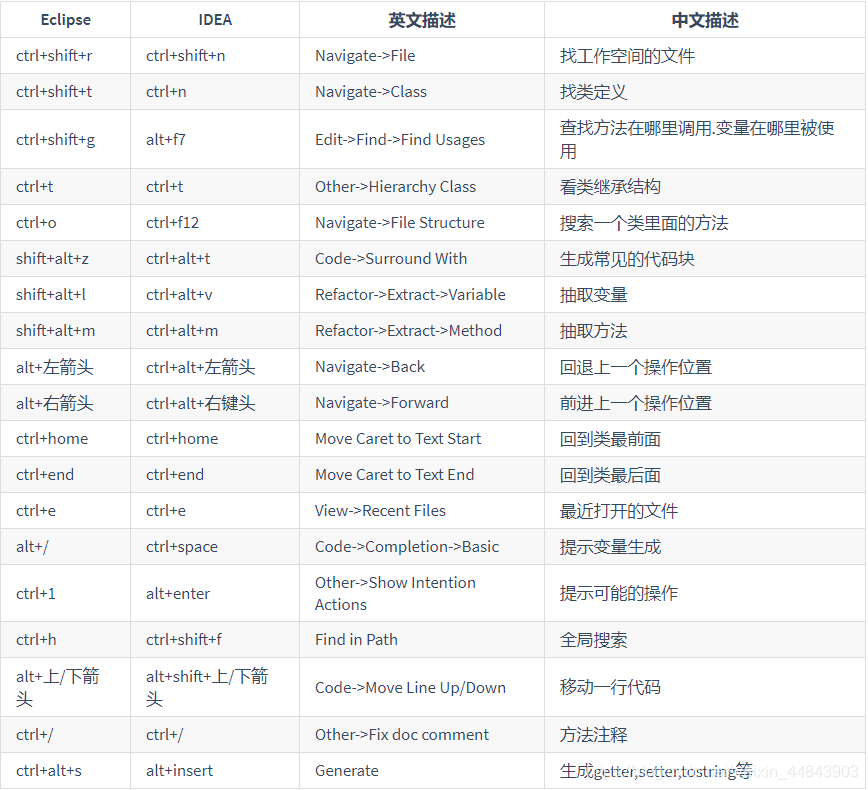The image size is (868, 790).
Task: Click the 英文描述 column header
Action: pyautogui.click(x=422, y=20)
